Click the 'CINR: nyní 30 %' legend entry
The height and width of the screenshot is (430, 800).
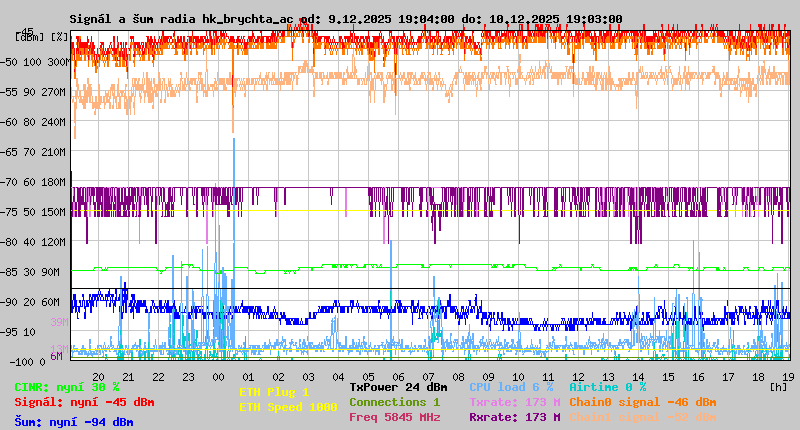coord(66,387)
